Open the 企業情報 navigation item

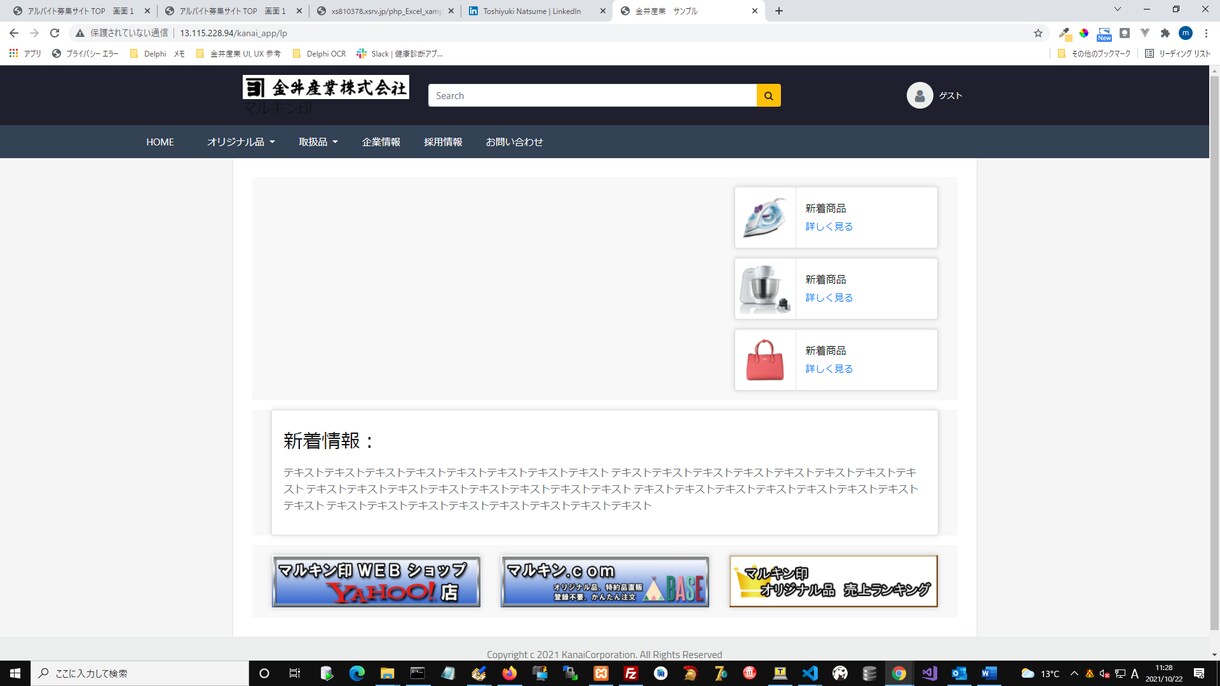[x=381, y=142]
